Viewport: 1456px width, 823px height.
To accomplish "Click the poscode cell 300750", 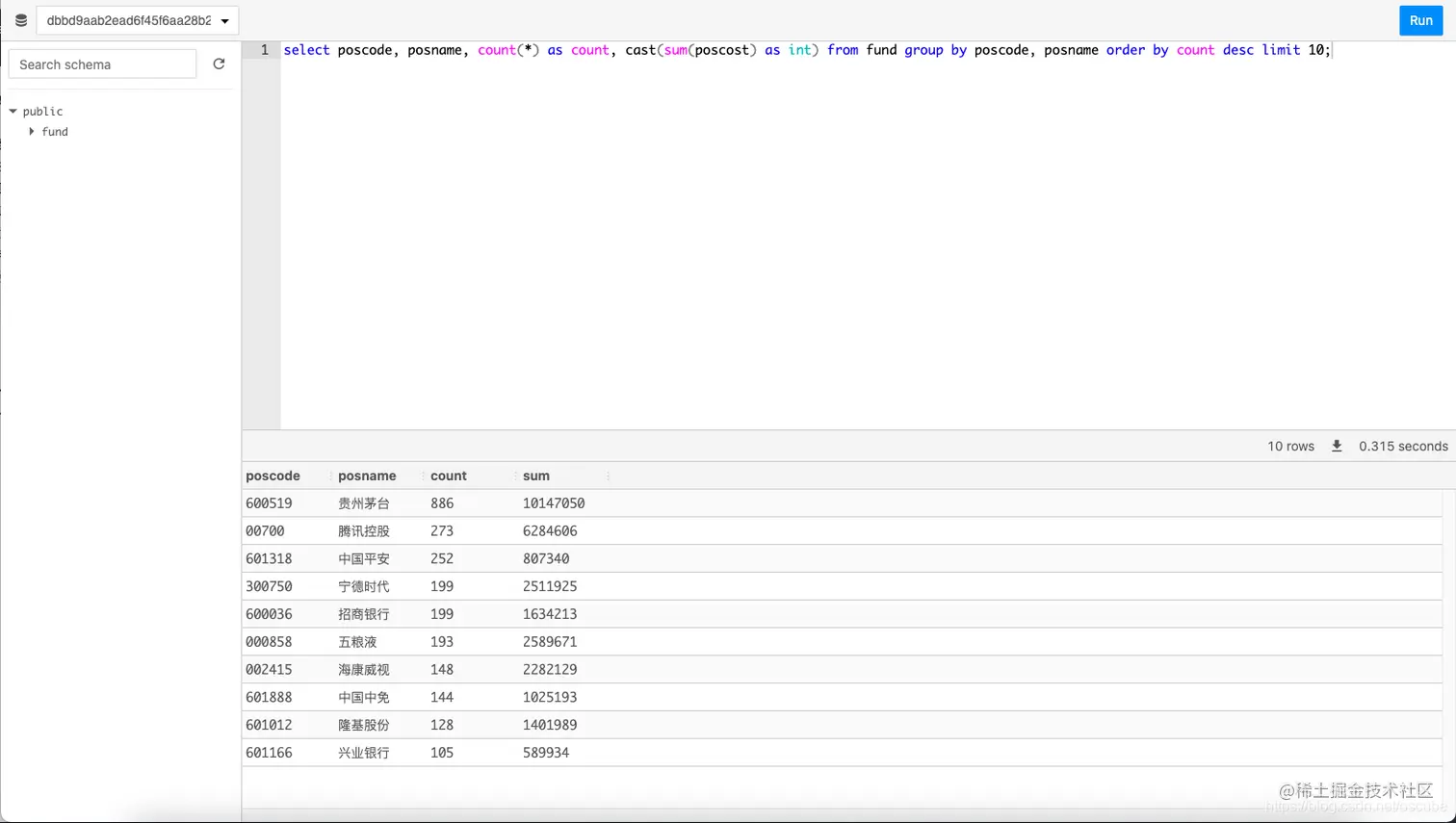I will [269, 586].
